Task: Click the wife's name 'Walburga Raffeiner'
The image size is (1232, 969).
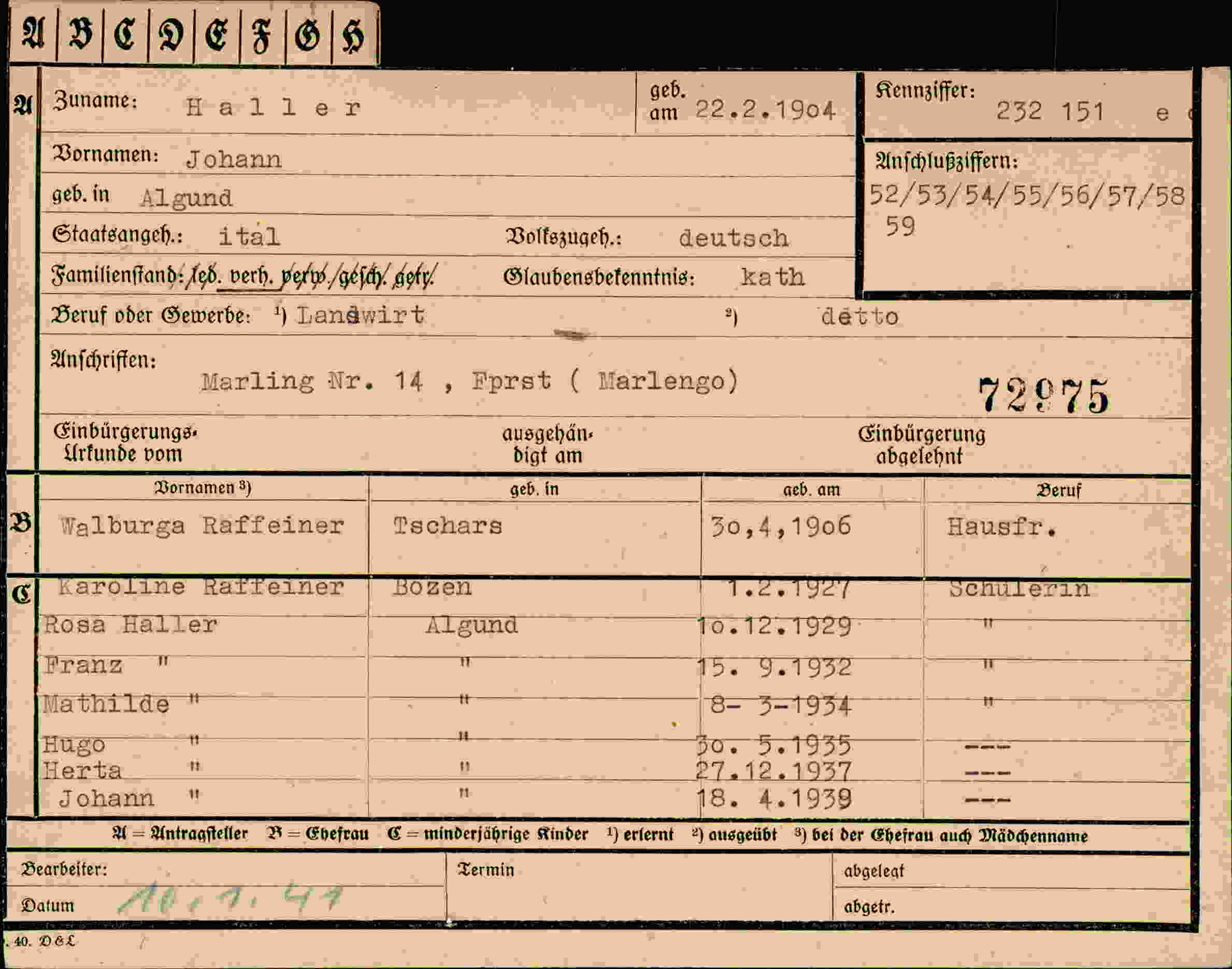Action: (x=202, y=526)
